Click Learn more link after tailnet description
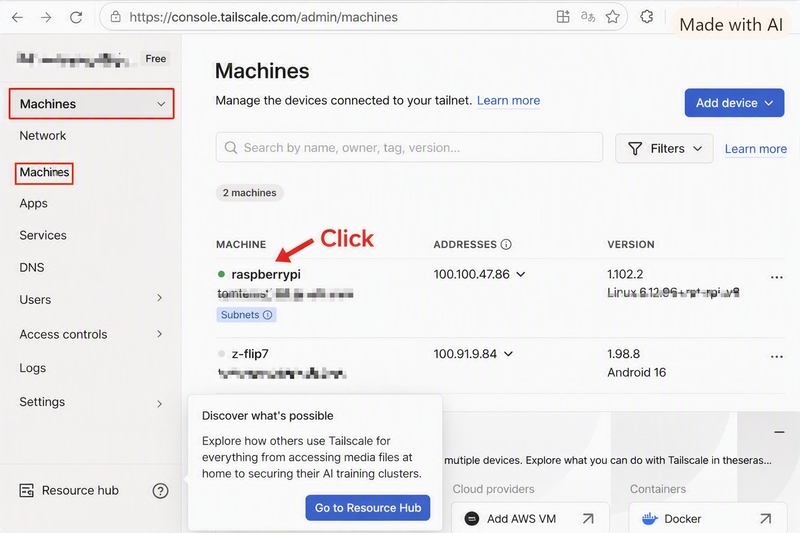 (x=508, y=100)
